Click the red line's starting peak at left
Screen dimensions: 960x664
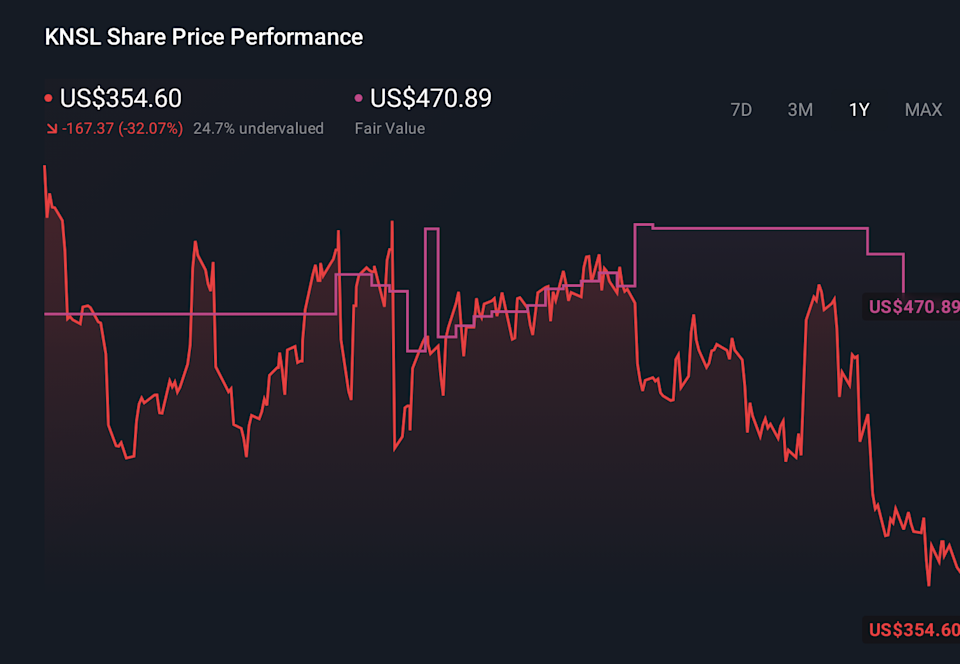(x=45, y=168)
